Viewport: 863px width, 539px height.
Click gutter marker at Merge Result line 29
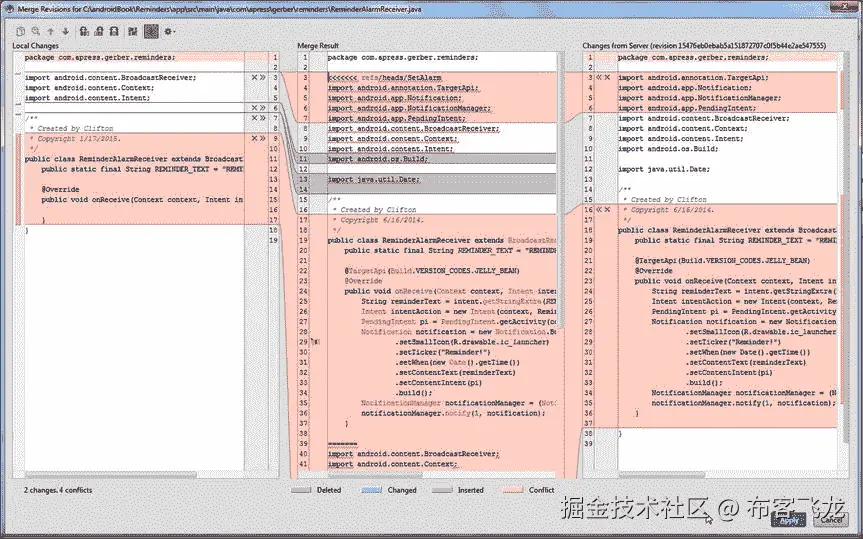click(315, 342)
